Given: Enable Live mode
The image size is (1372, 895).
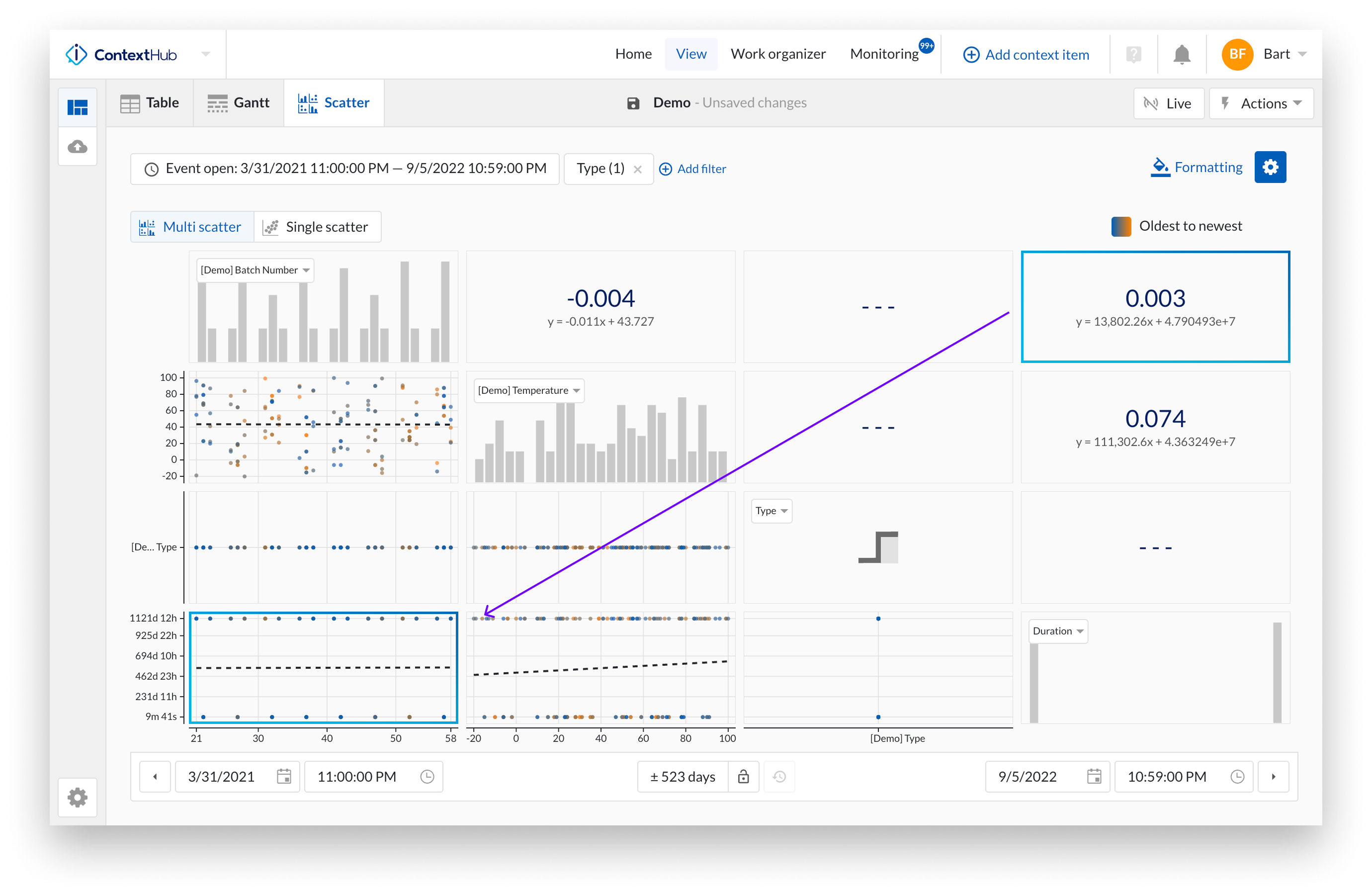Looking at the screenshot, I should click(1169, 103).
